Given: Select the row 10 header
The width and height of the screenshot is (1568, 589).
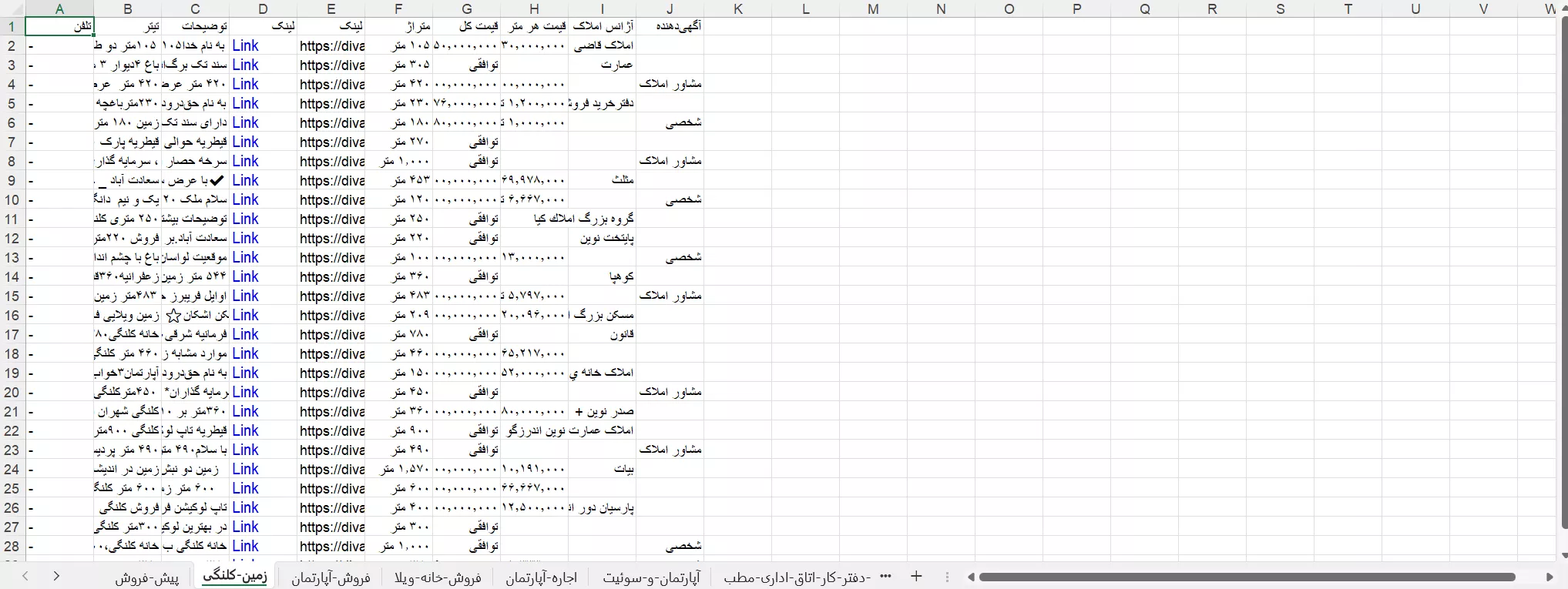Looking at the screenshot, I should pyautogui.click(x=12, y=200).
